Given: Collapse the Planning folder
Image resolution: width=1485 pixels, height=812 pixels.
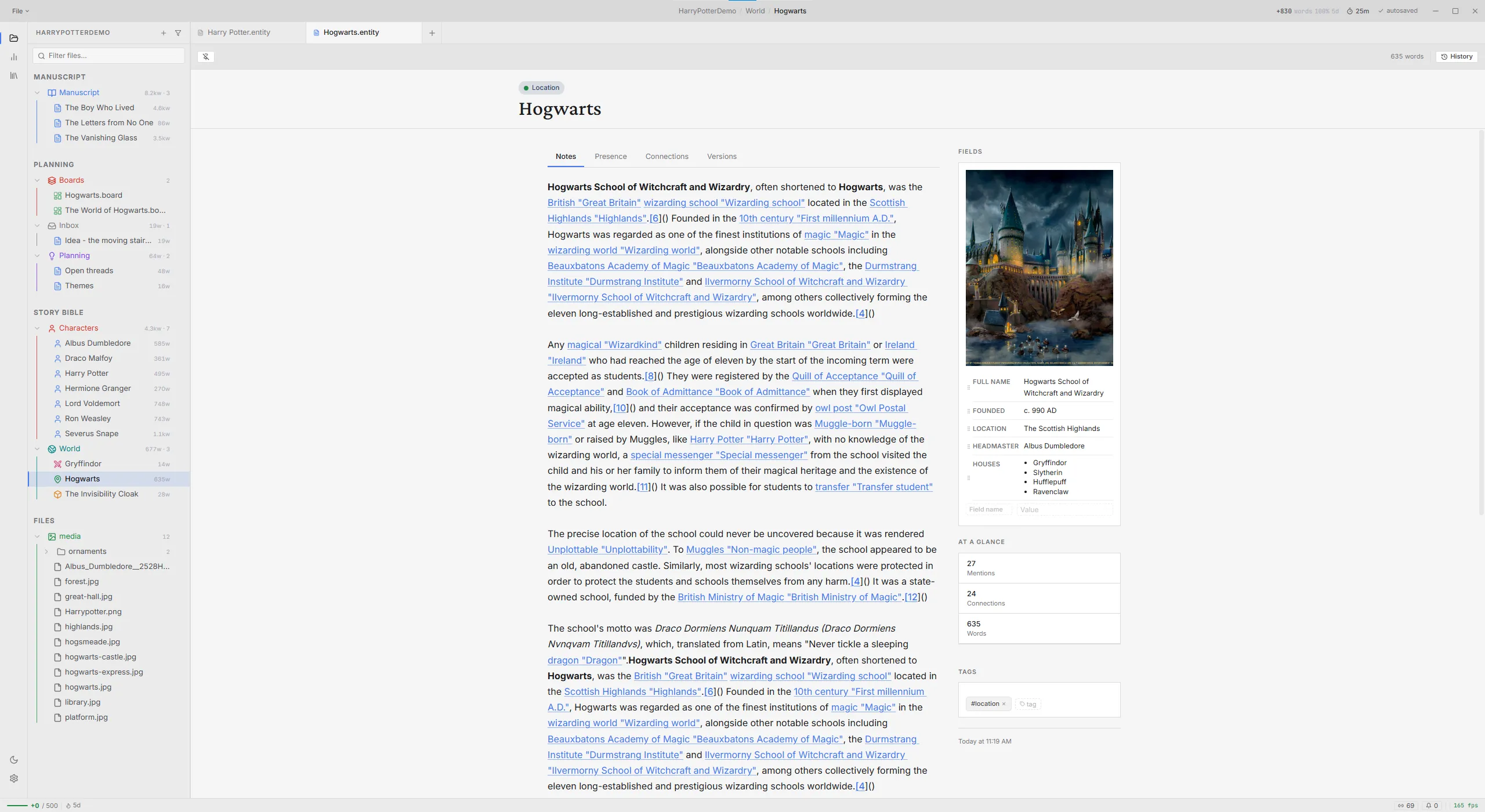Looking at the screenshot, I should pos(38,256).
